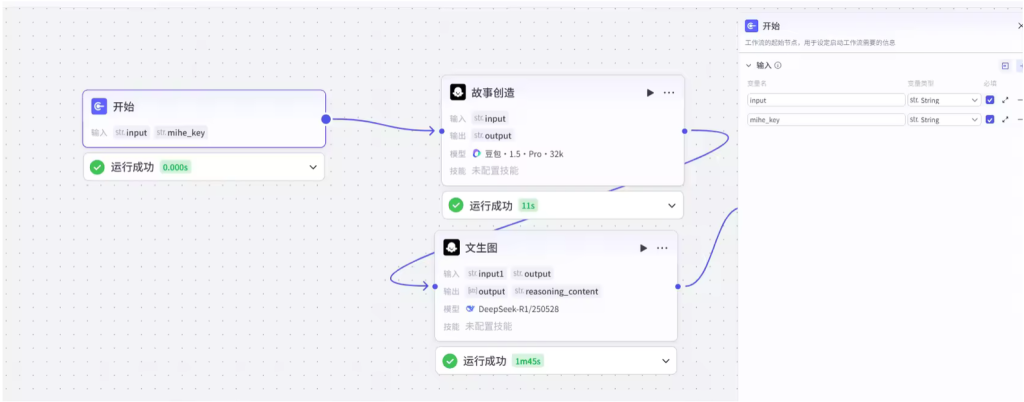Click the import icon in 输入 section
The height and width of the screenshot is (402, 1024).
[x=1005, y=66]
